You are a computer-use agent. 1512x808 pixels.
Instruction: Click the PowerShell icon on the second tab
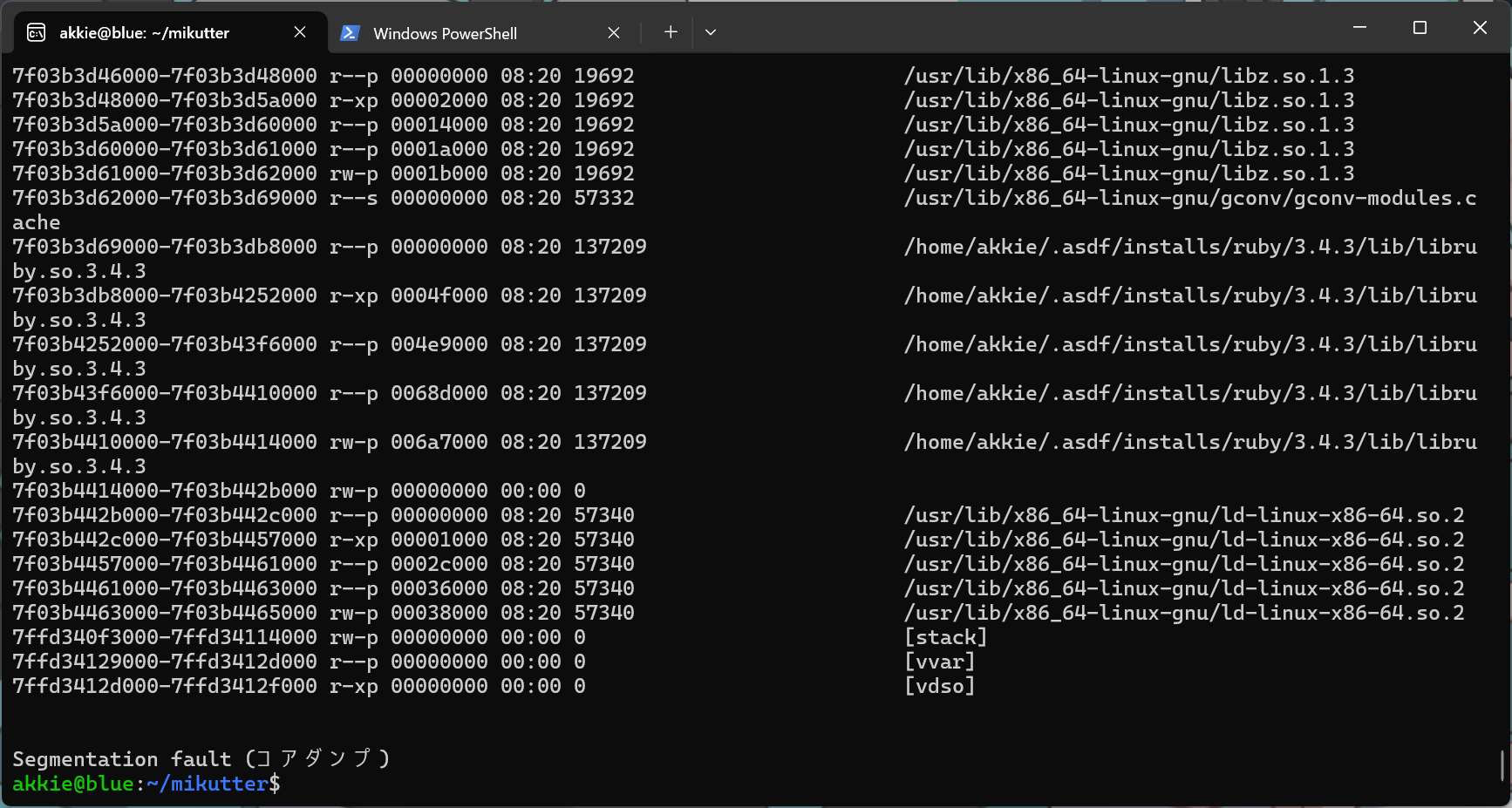pos(350,33)
